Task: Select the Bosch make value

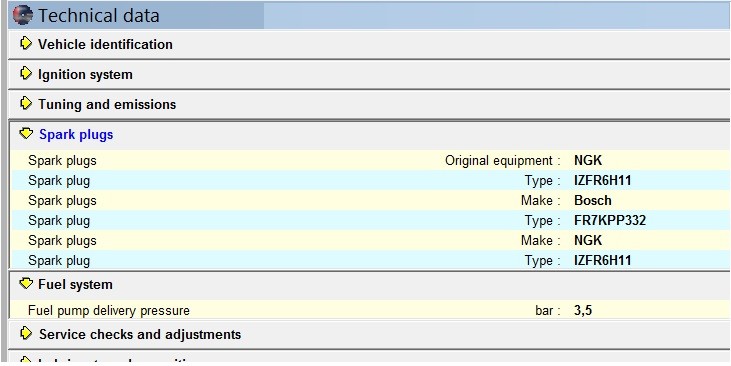Action: coord(593,200)
